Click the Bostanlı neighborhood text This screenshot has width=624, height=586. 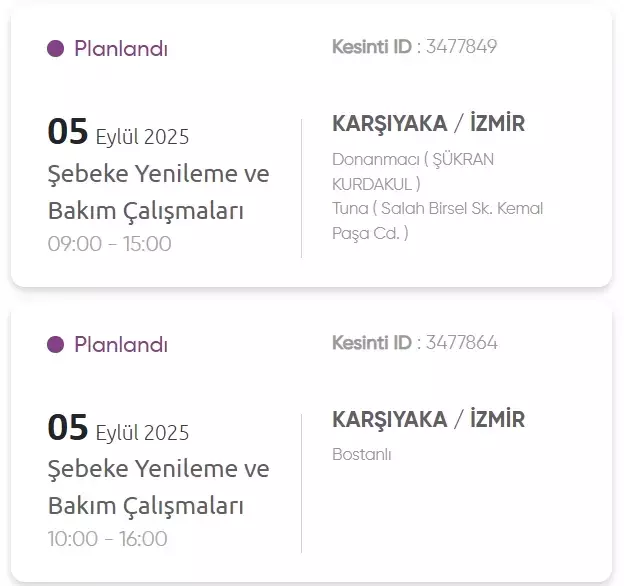click(x=362, y=455)
